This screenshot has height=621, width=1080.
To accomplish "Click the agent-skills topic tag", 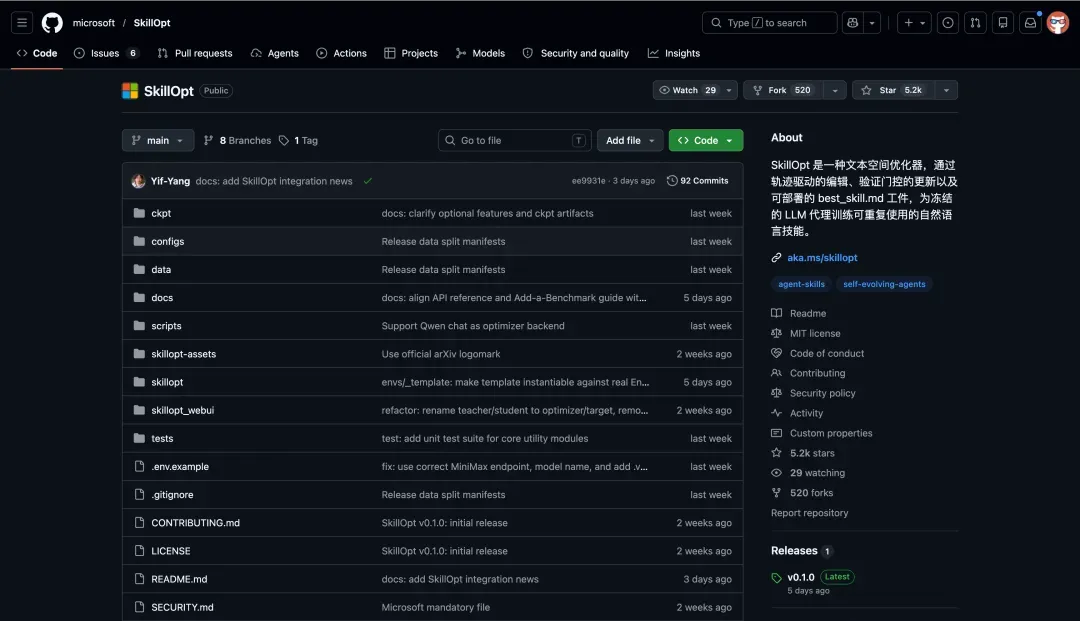I will (x=801, y=284).
